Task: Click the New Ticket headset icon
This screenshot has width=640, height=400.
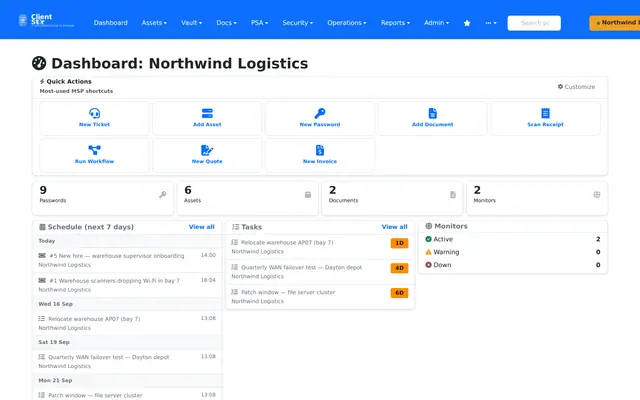Action: 94,113
